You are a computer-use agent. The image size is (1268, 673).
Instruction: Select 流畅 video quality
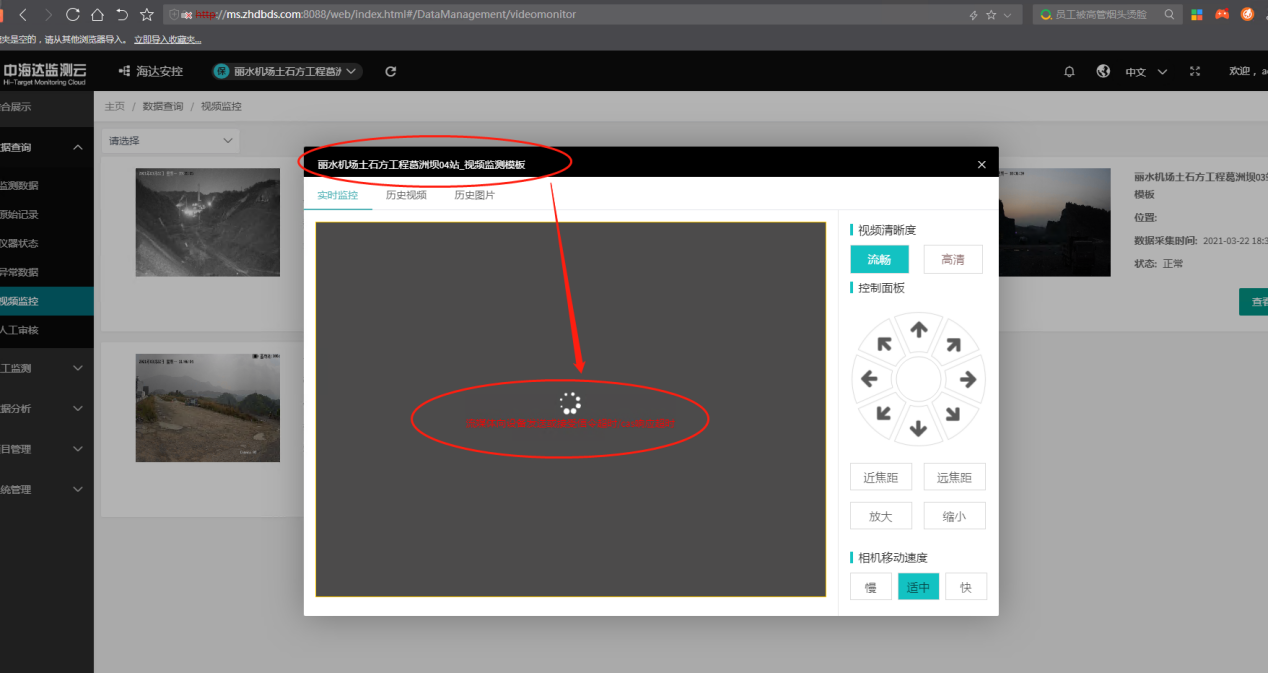pos(879,259)
